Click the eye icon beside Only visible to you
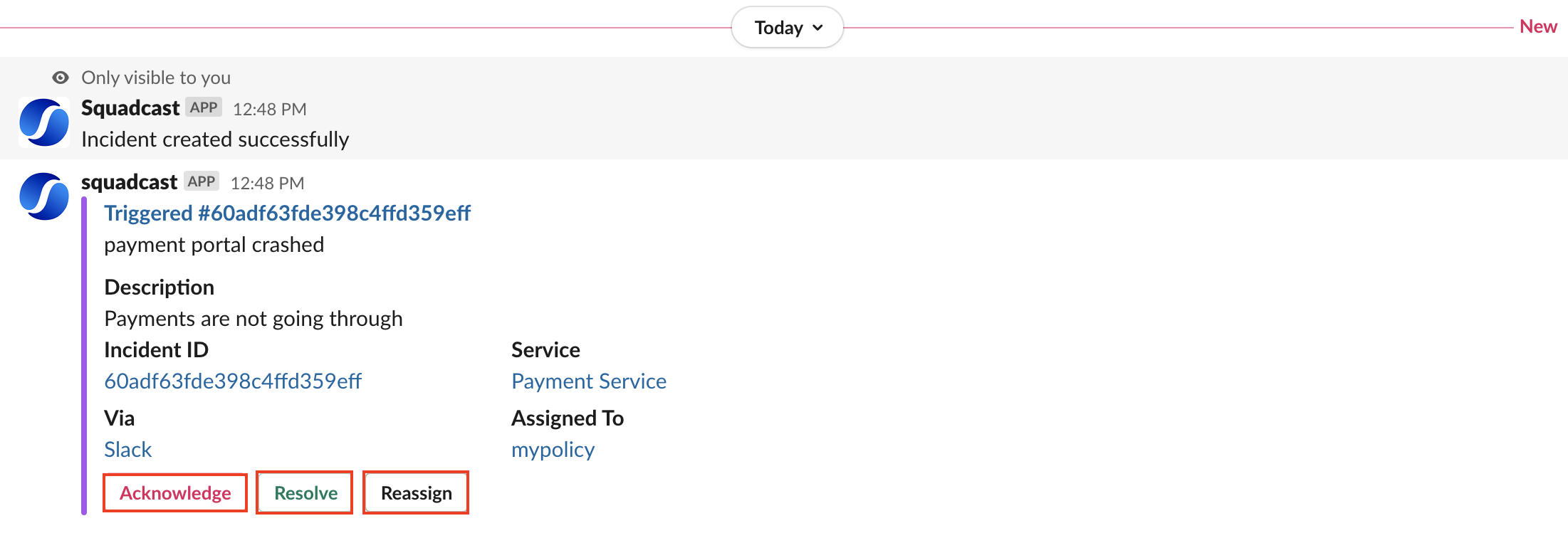 [61, 77]
